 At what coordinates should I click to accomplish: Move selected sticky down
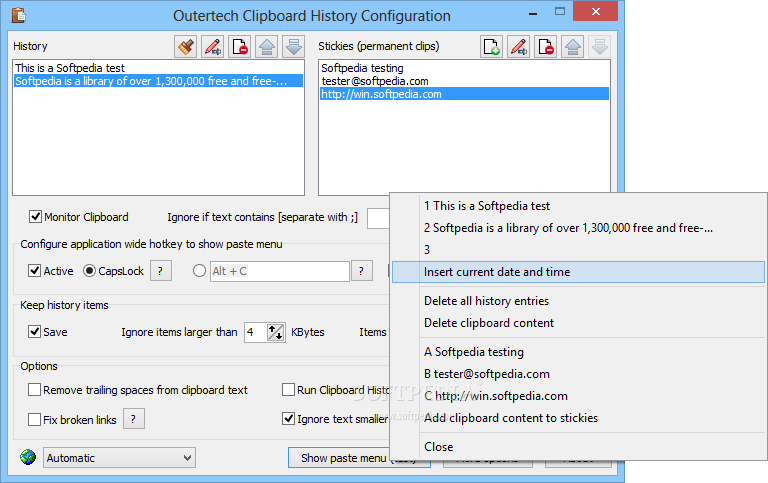[x=600, y=47]
